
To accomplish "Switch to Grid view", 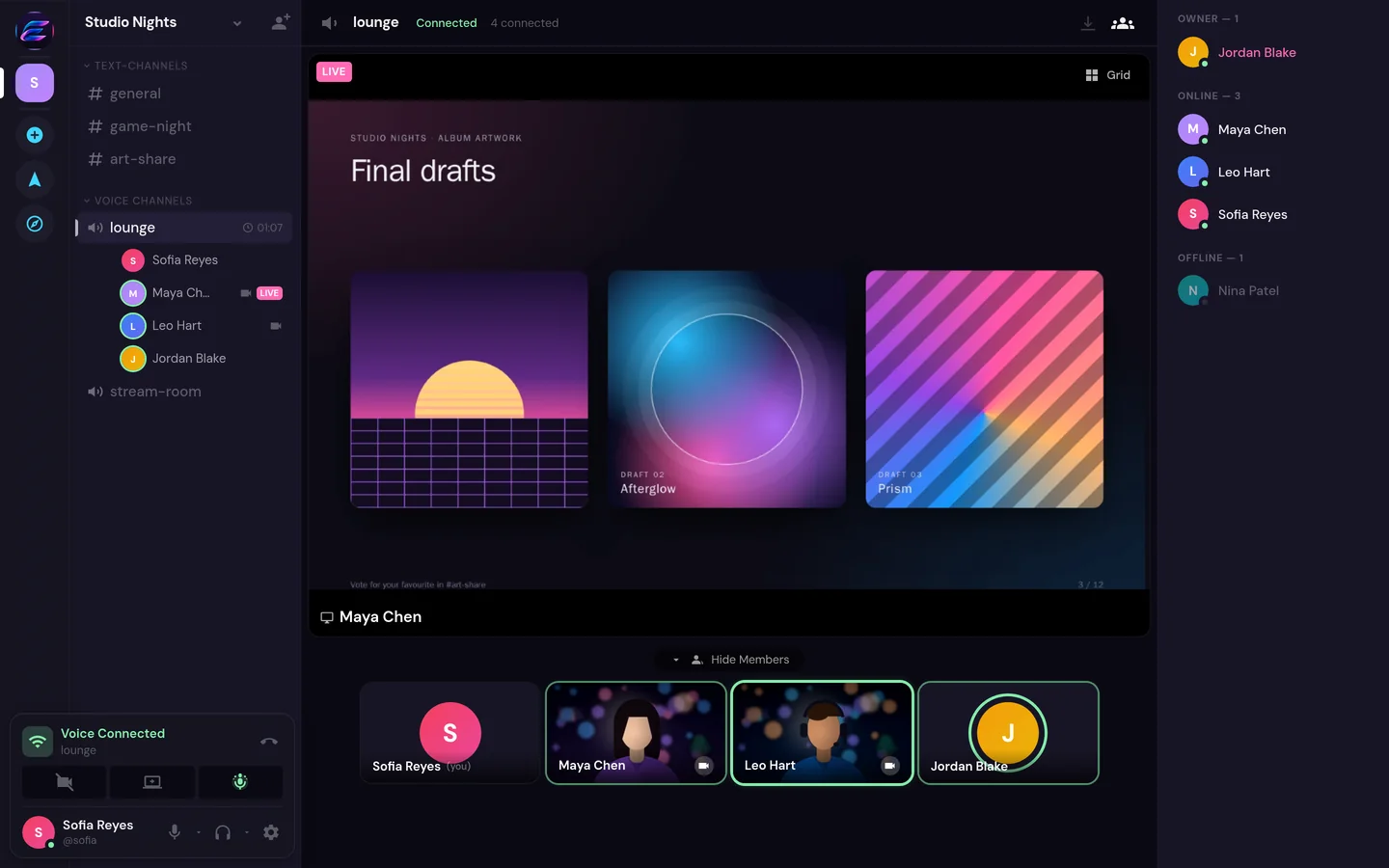I will pos(1107,75).
